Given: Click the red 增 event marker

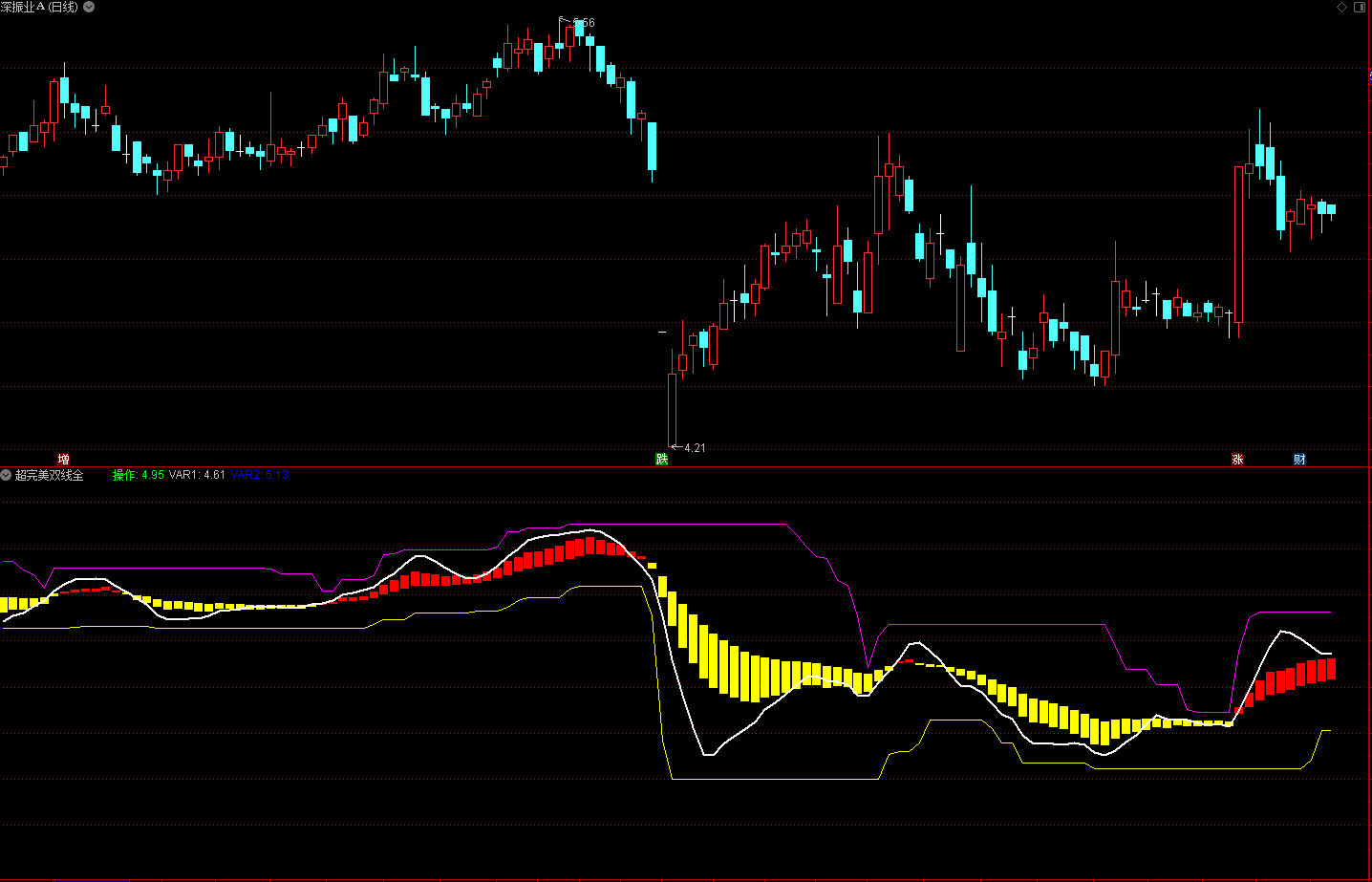Looking at the screenshot, I should tap(63, 460).
